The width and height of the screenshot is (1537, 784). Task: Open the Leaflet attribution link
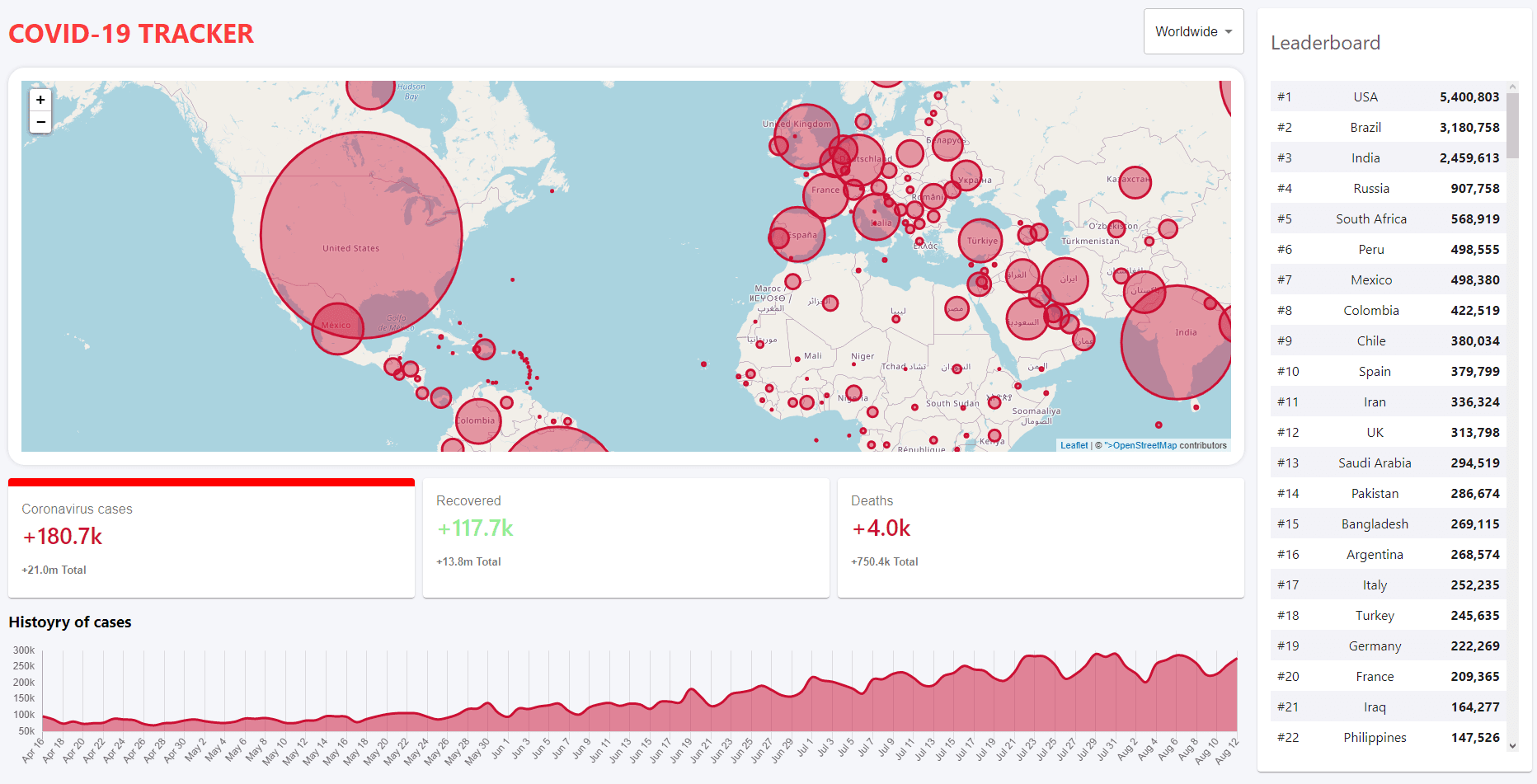pyautogui.click(x=1074, y=445)
